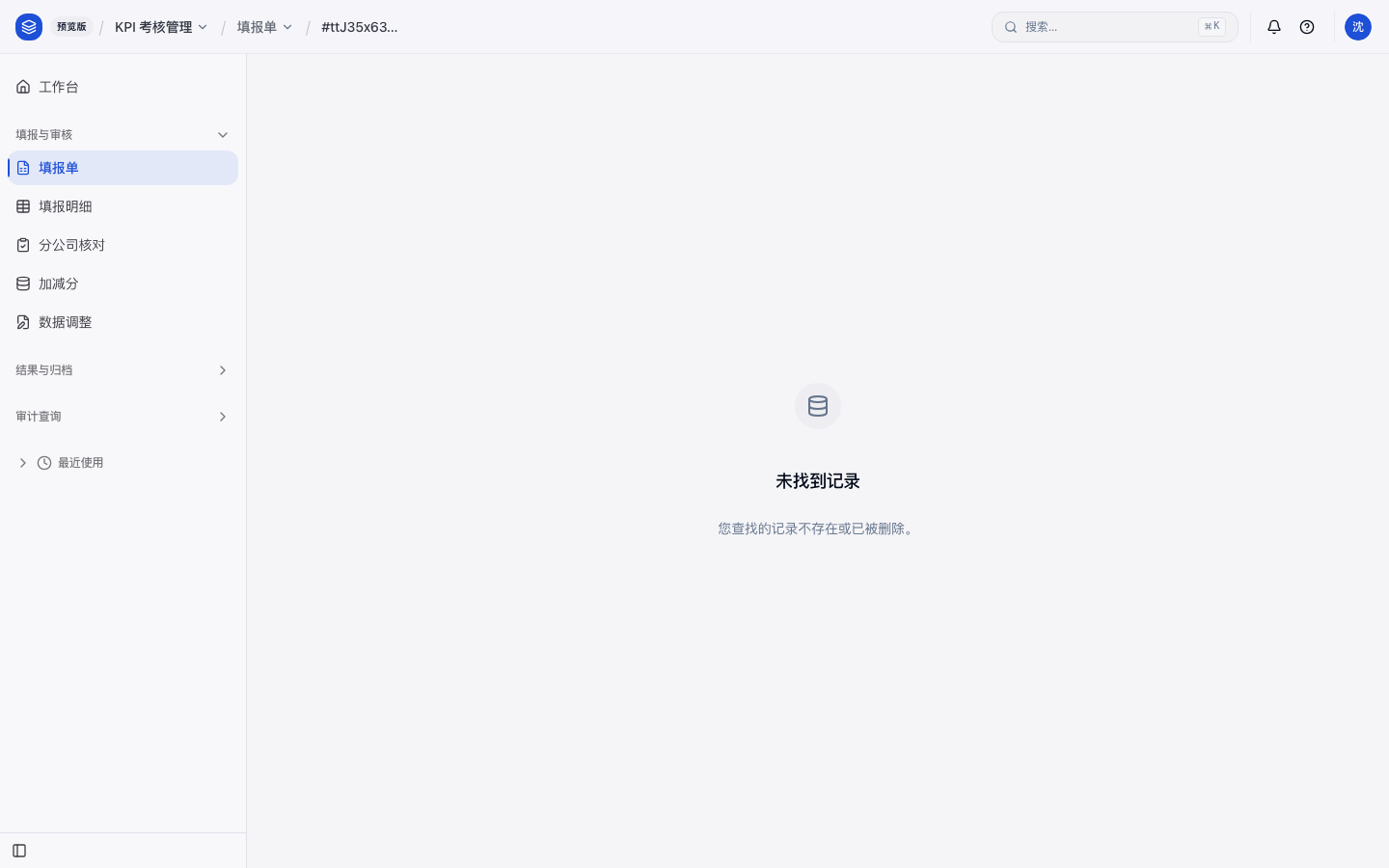Click the 填报明细 table icon
1389x868 pixels.
point(23,206)
